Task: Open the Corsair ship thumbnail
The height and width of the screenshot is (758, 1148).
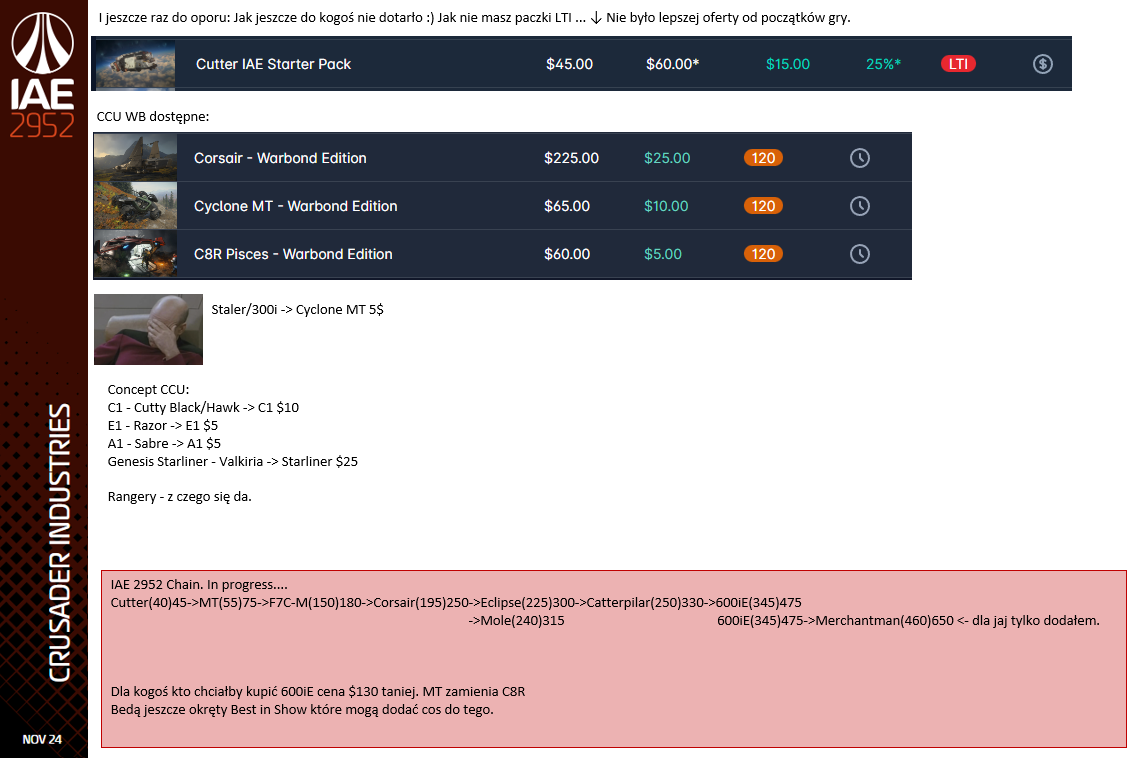Action: (x=135, y=157)
